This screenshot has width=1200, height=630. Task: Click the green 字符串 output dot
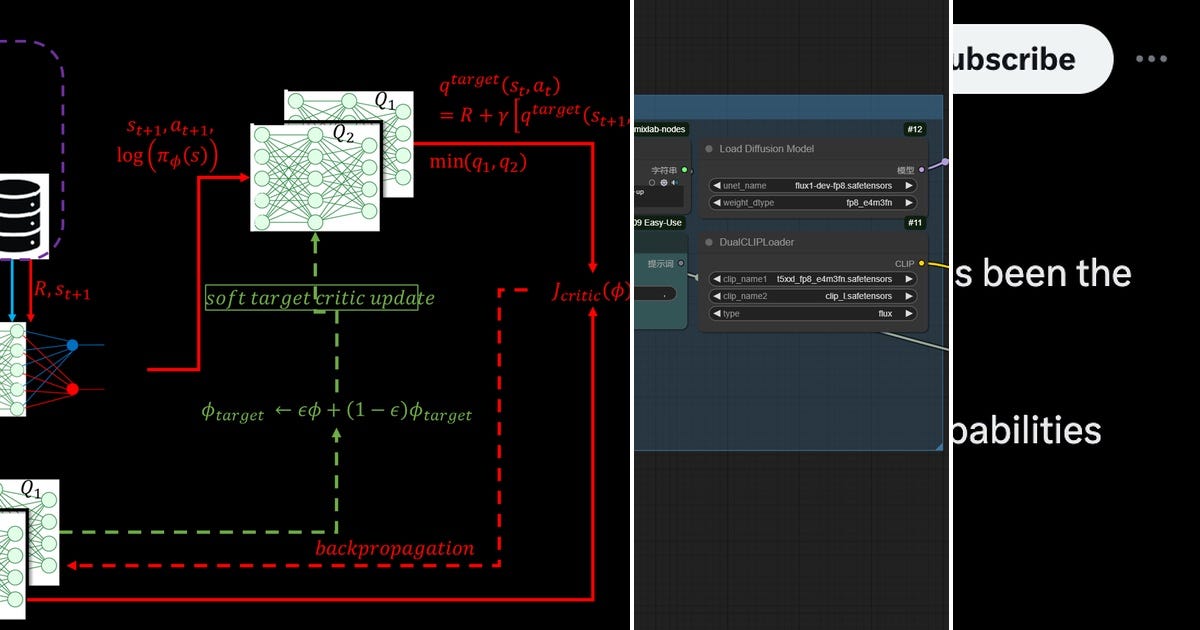click(683, 169)
